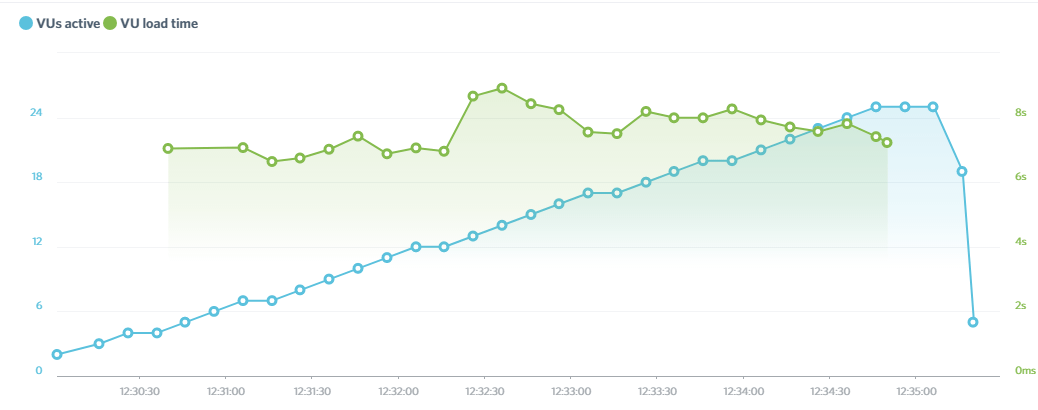Screen dimensions: 1038x410
Task: Toggle the VUs active legend entry
Action: click(x=60, y=24)
